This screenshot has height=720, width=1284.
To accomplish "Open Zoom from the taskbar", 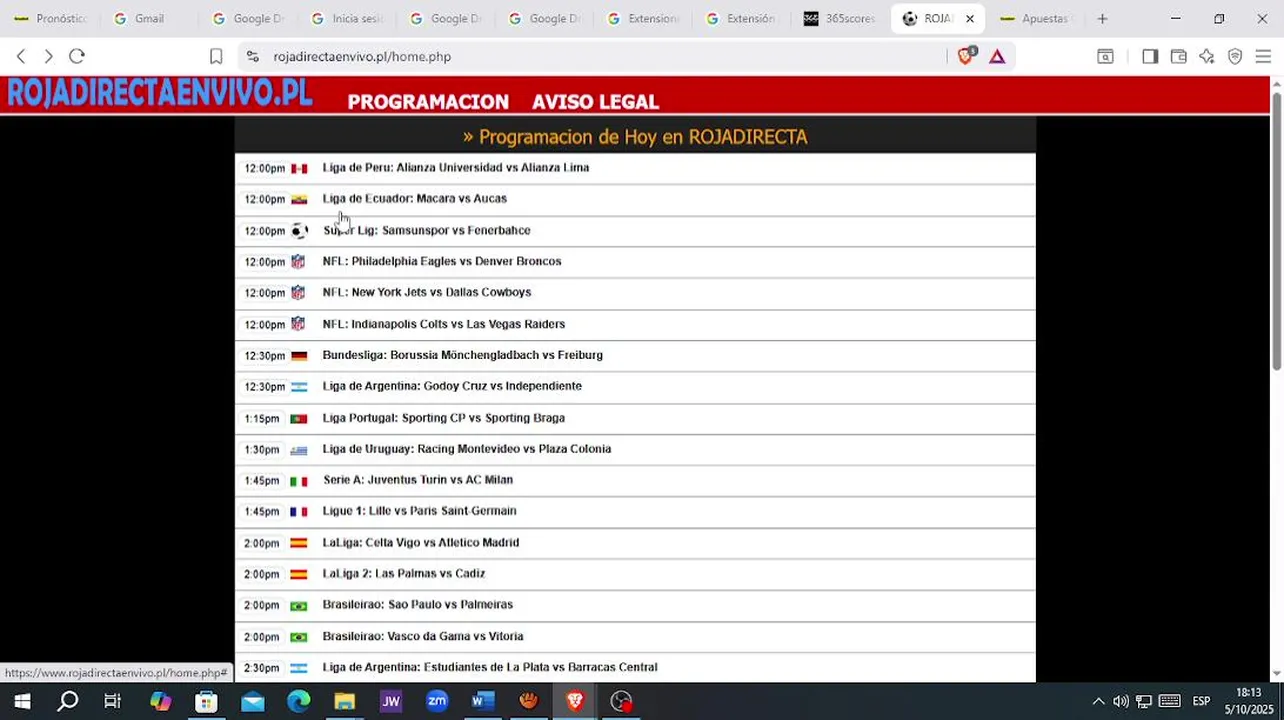I will coord(437,701).
